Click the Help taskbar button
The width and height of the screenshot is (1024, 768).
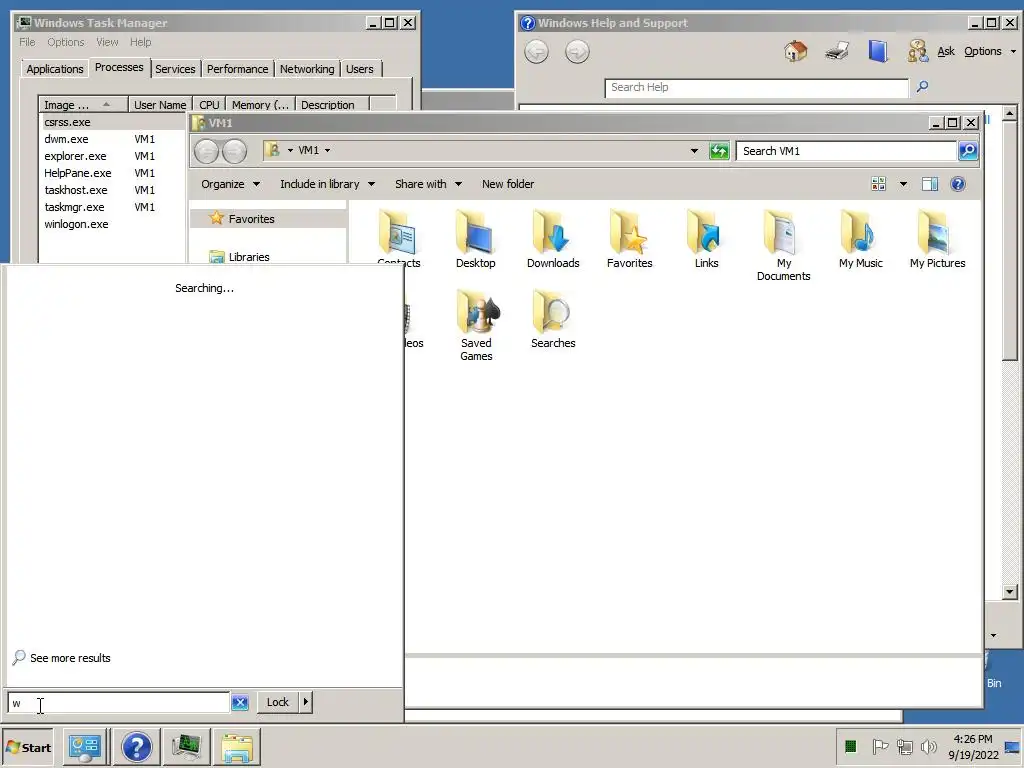[x=136, y=747]
